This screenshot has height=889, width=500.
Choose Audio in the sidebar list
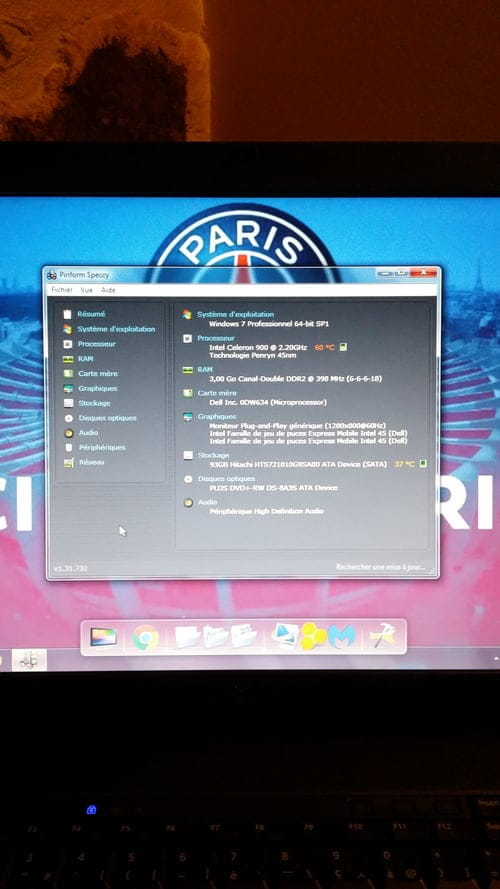coord(88,433)
